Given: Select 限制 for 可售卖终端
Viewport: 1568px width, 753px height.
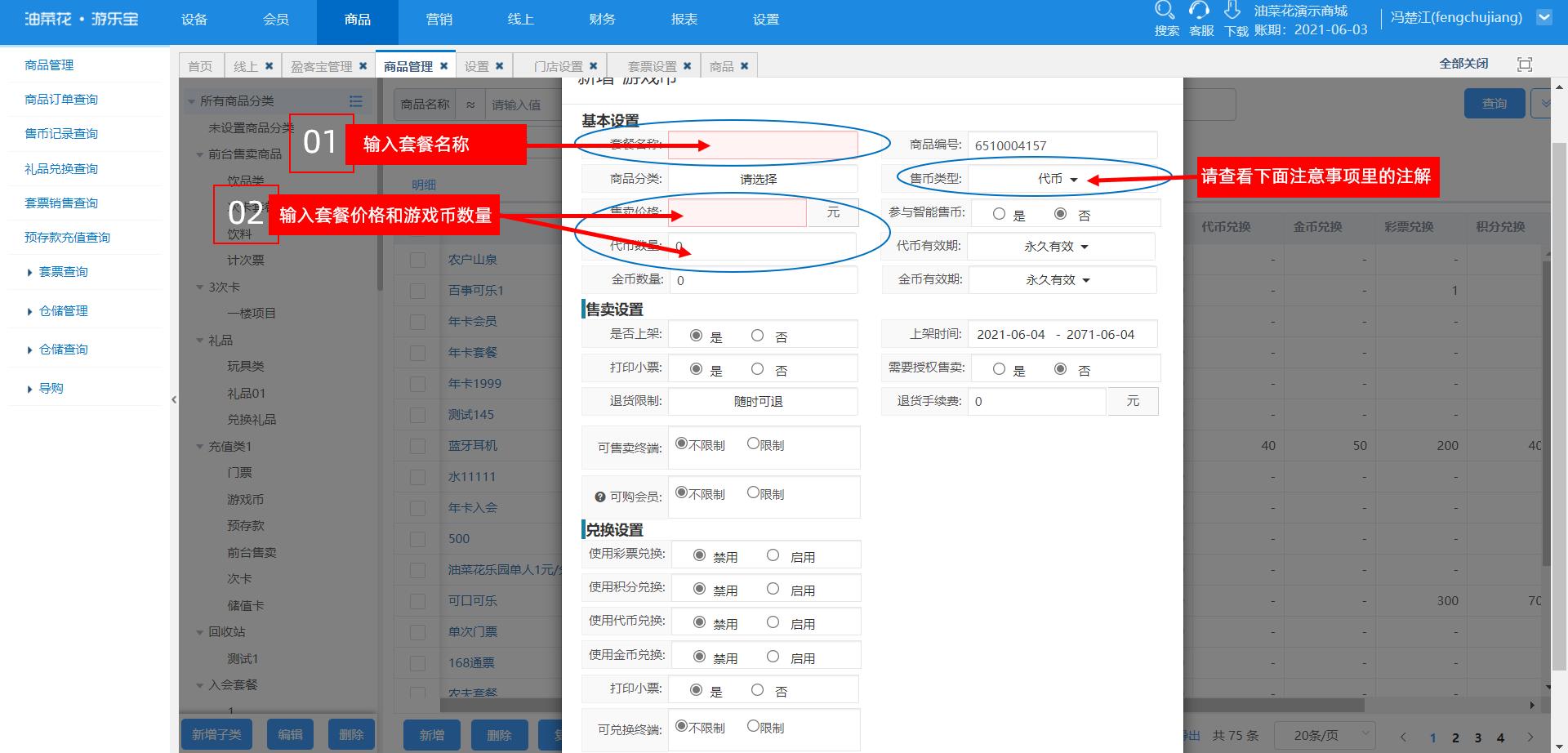Looking at the screenshot, I should (754, 443).
